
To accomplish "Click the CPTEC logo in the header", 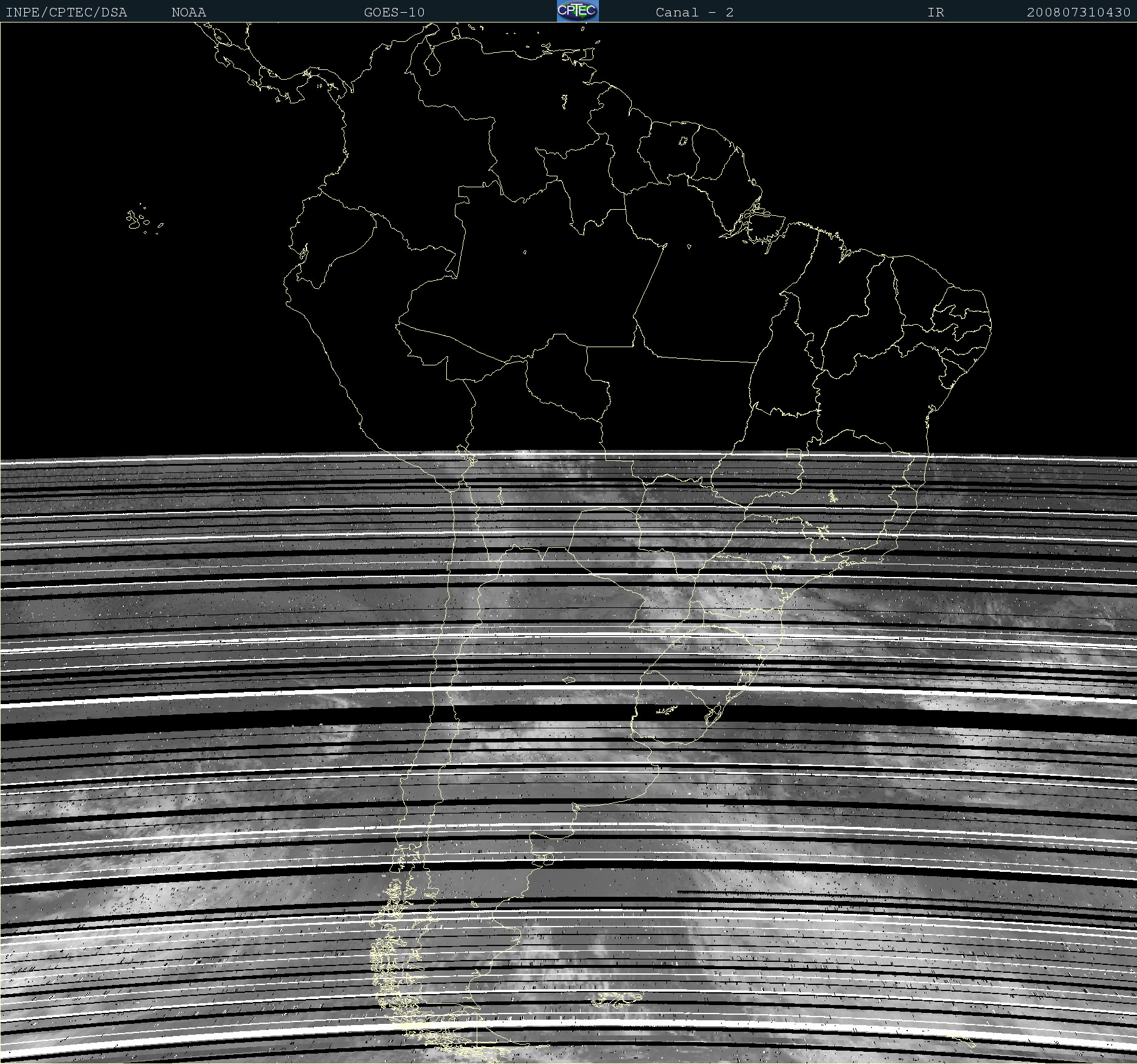I will (x=578, y=11).
